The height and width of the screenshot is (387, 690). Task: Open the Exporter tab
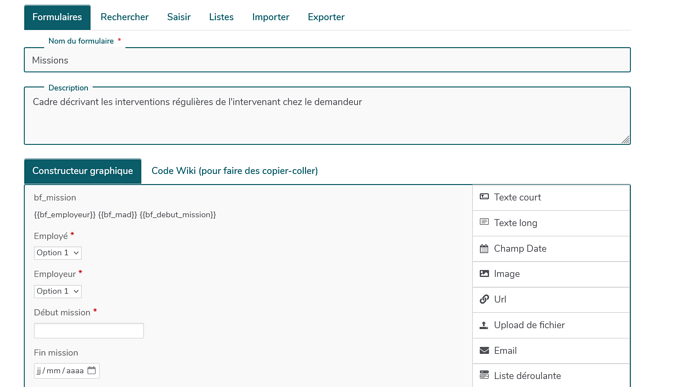(326, 17)
